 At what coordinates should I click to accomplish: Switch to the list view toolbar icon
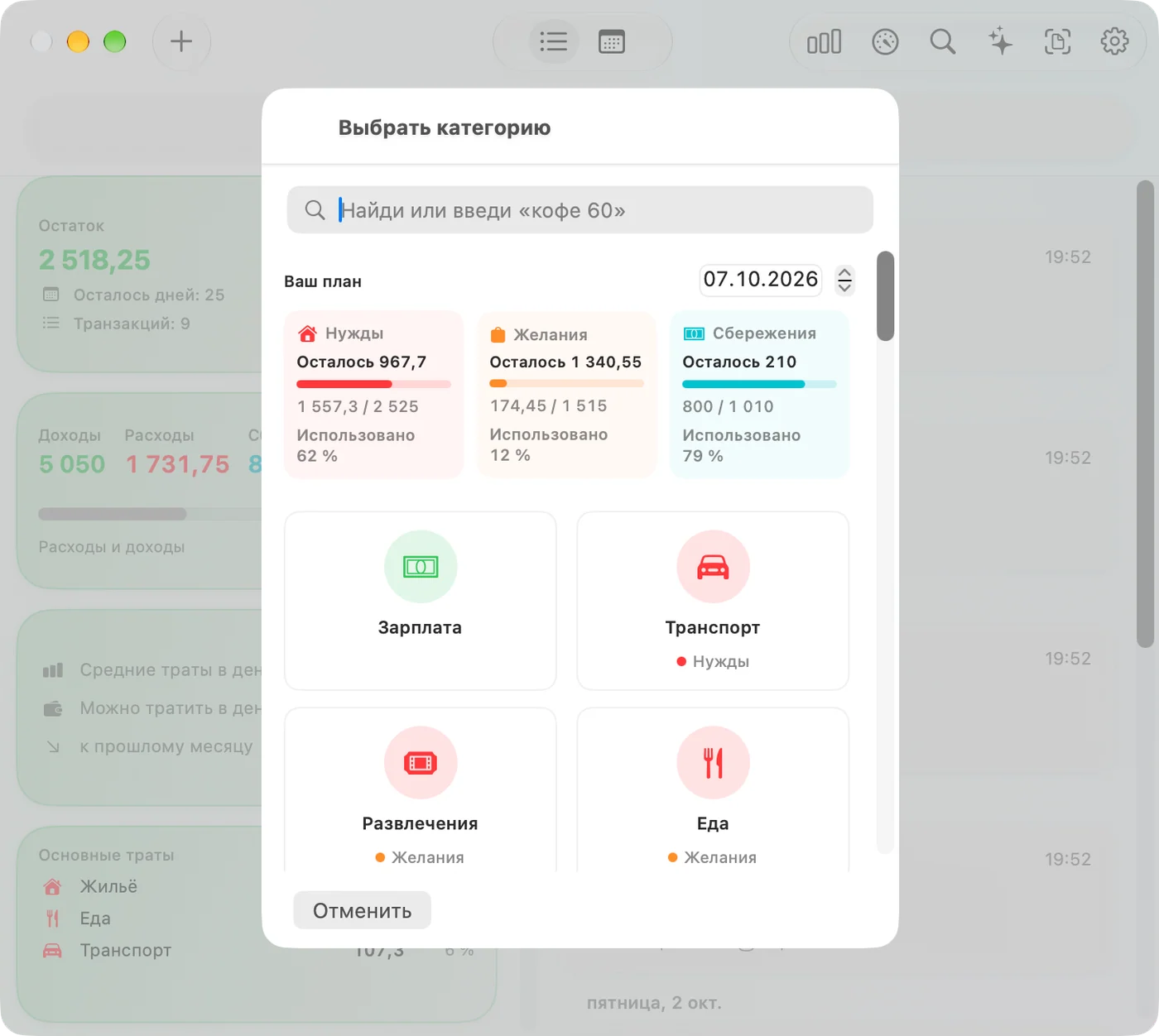[x=553, y=41]
